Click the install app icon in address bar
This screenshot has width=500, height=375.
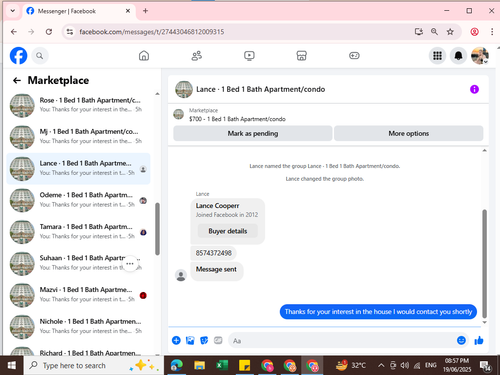[x=419, y=32]
